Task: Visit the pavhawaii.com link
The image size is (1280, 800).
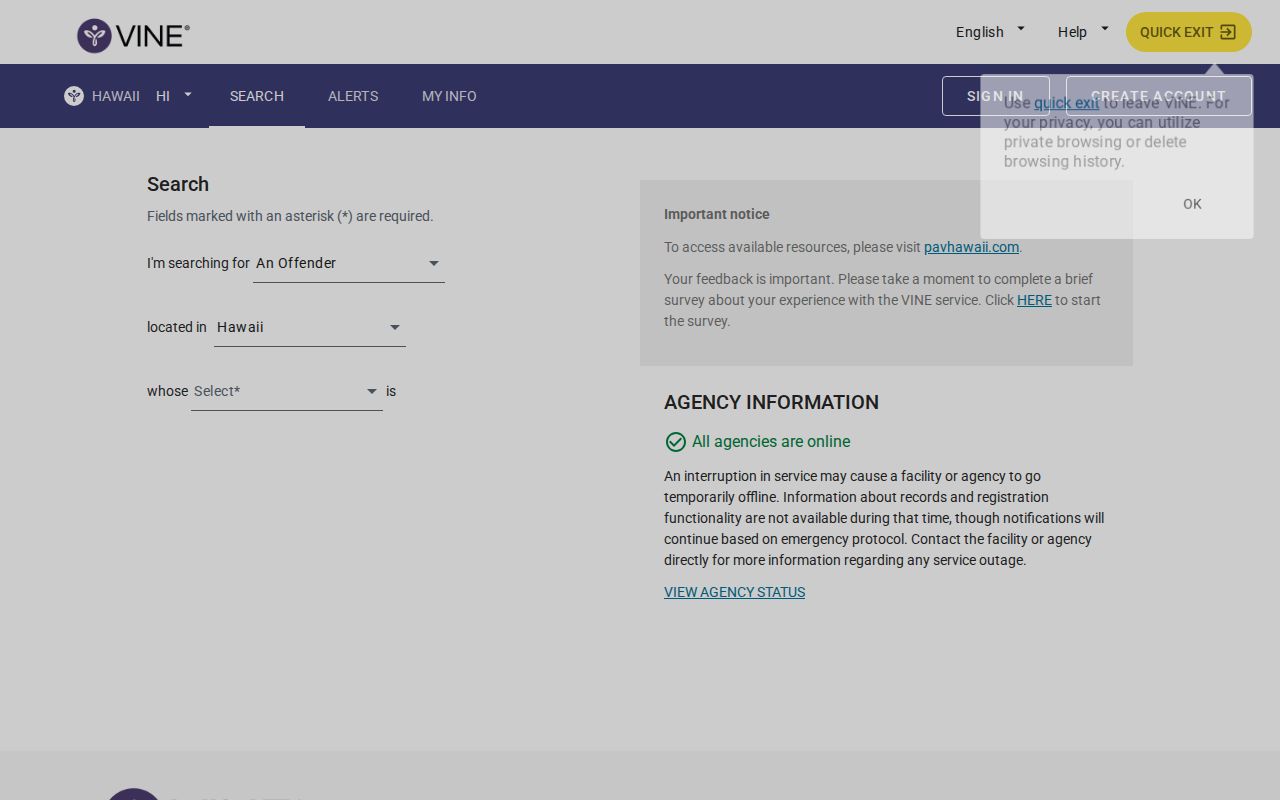Action: pyautogui.click(x=971, y=247)
